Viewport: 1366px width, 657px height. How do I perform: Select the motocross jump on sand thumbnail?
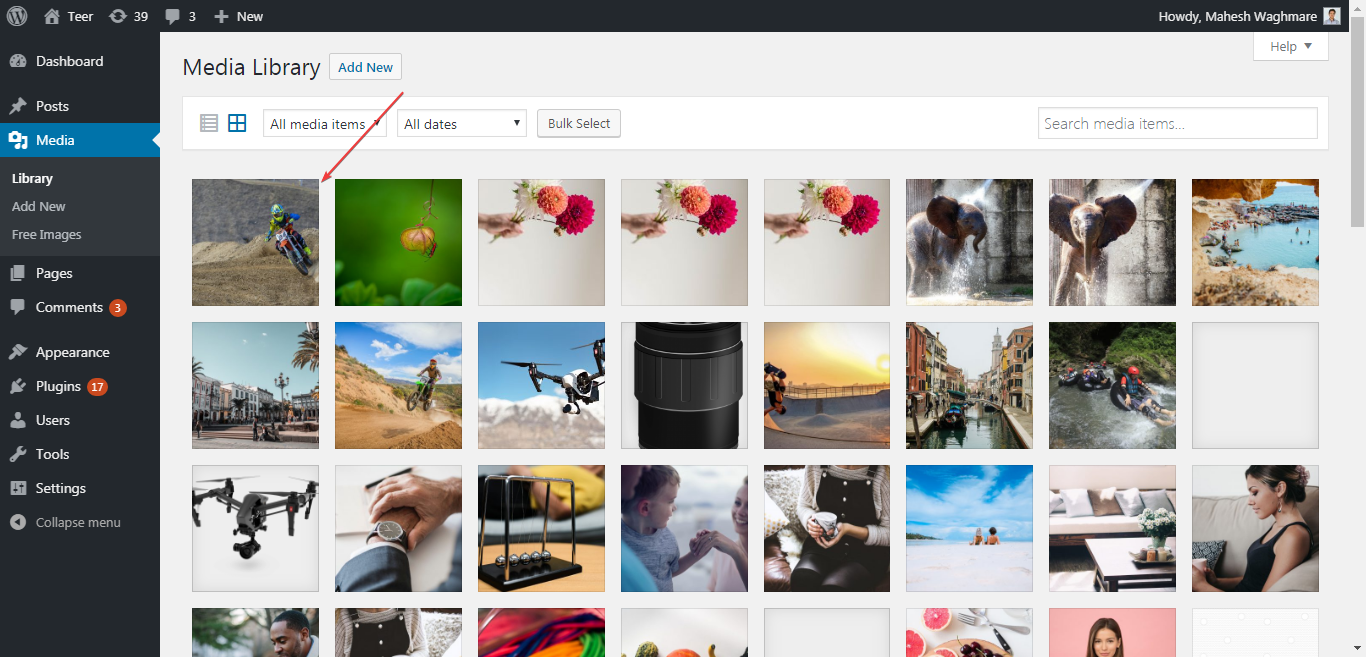398,385
